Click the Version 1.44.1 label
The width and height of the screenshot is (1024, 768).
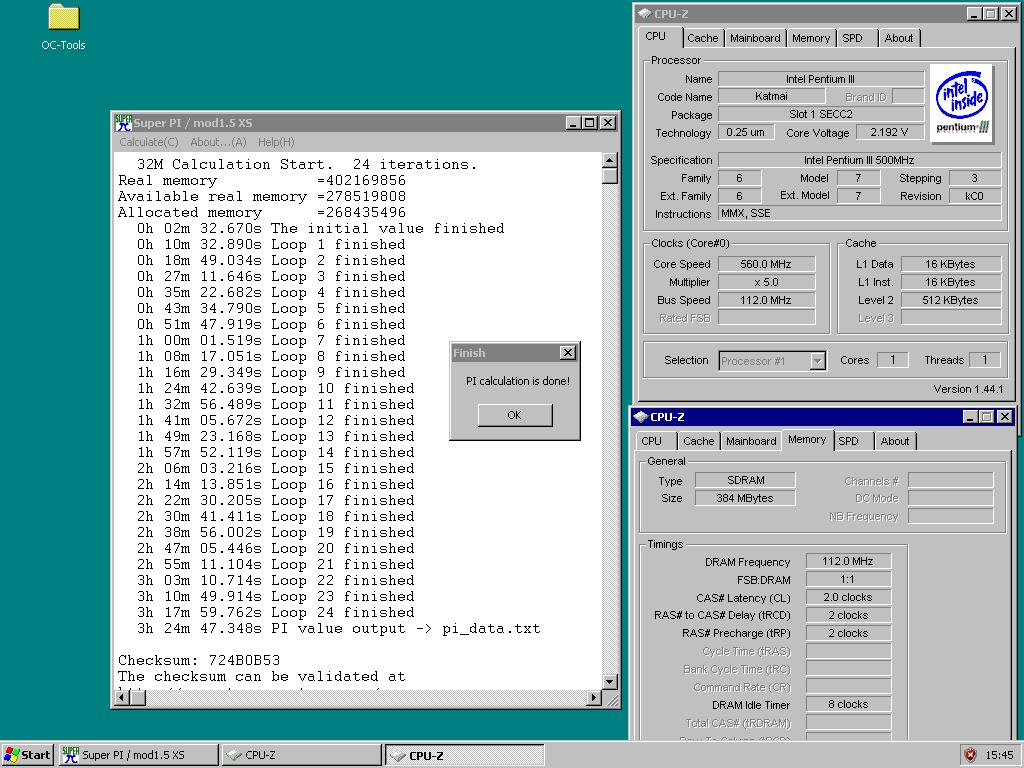tap(968, 389)
